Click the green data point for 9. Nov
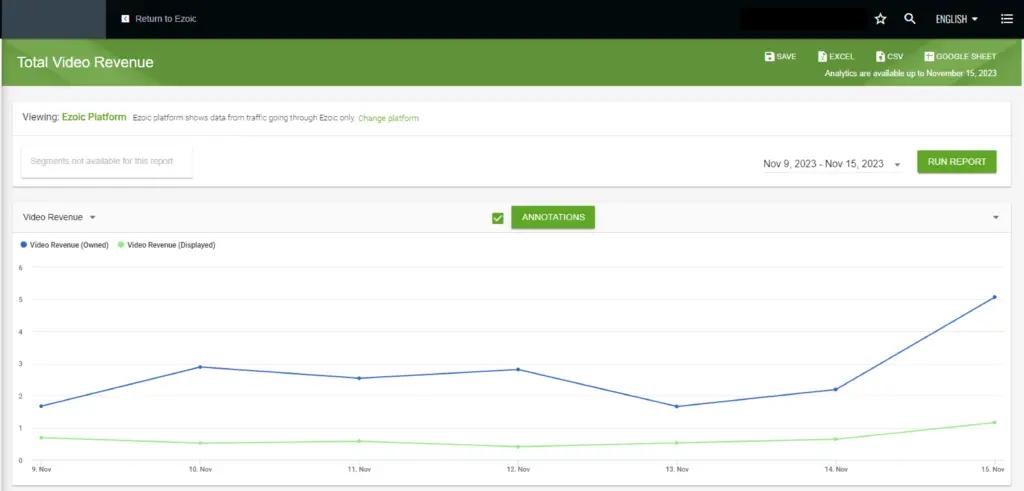The width and height of the screenshot is (1024, 491). click(41, 437)
